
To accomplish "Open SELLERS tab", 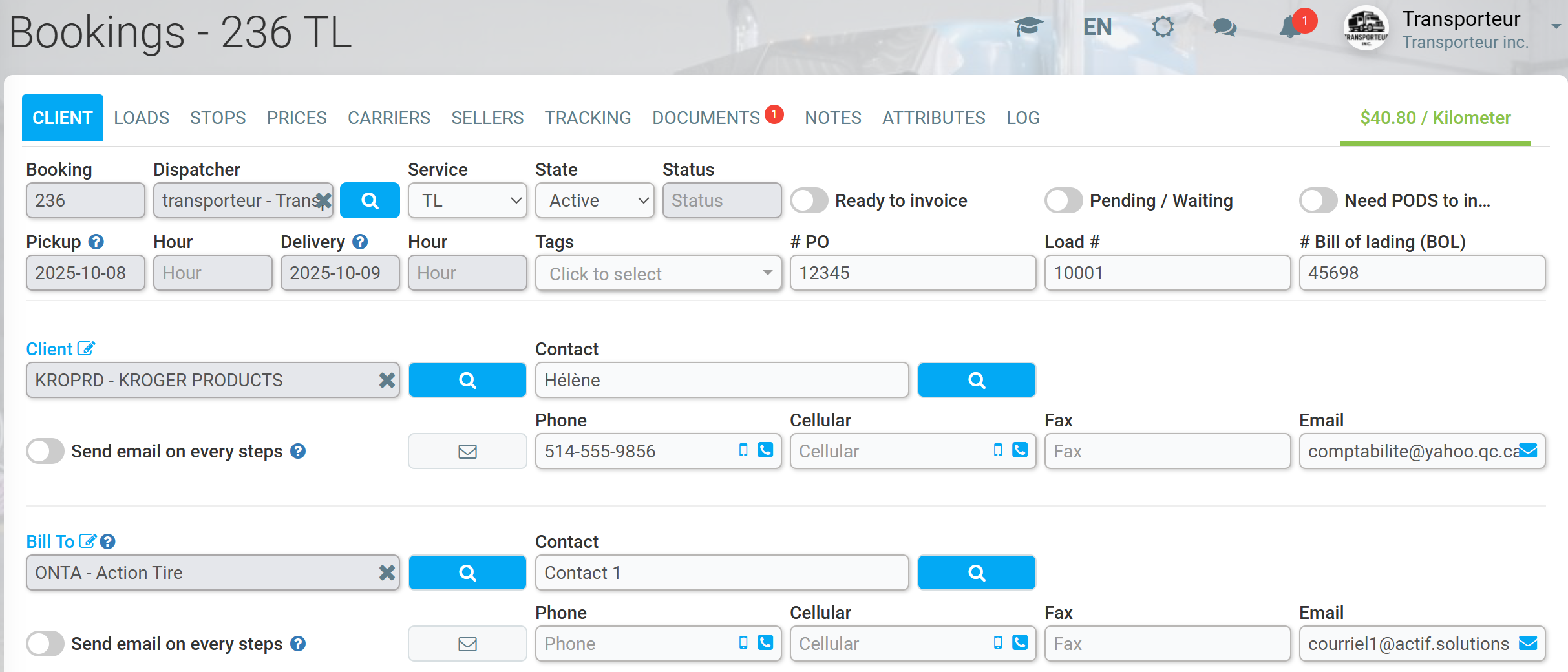I will [x=487, y=118].
